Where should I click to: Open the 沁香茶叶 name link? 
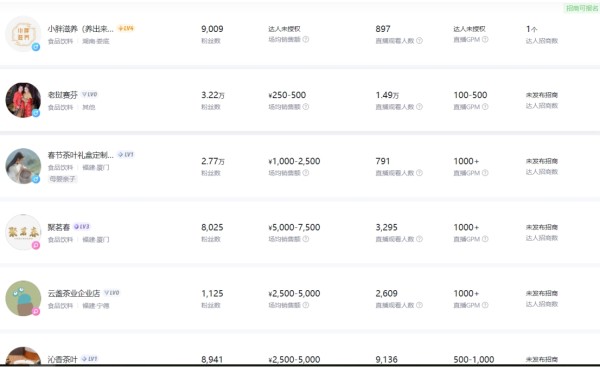(x=62, y=359)
